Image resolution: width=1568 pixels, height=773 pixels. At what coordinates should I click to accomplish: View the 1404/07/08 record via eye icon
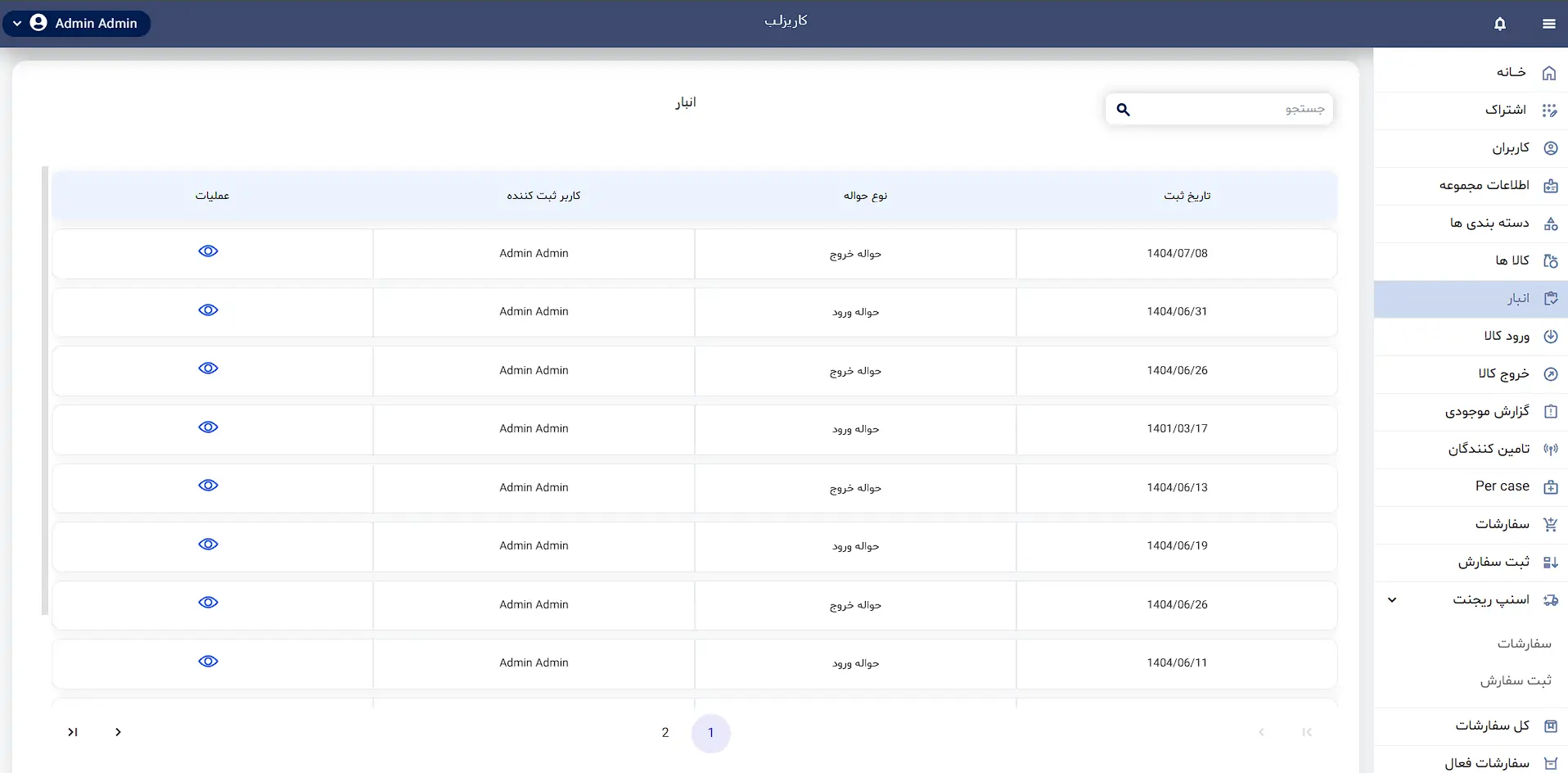pyautogui.click(x=208, y=251)
